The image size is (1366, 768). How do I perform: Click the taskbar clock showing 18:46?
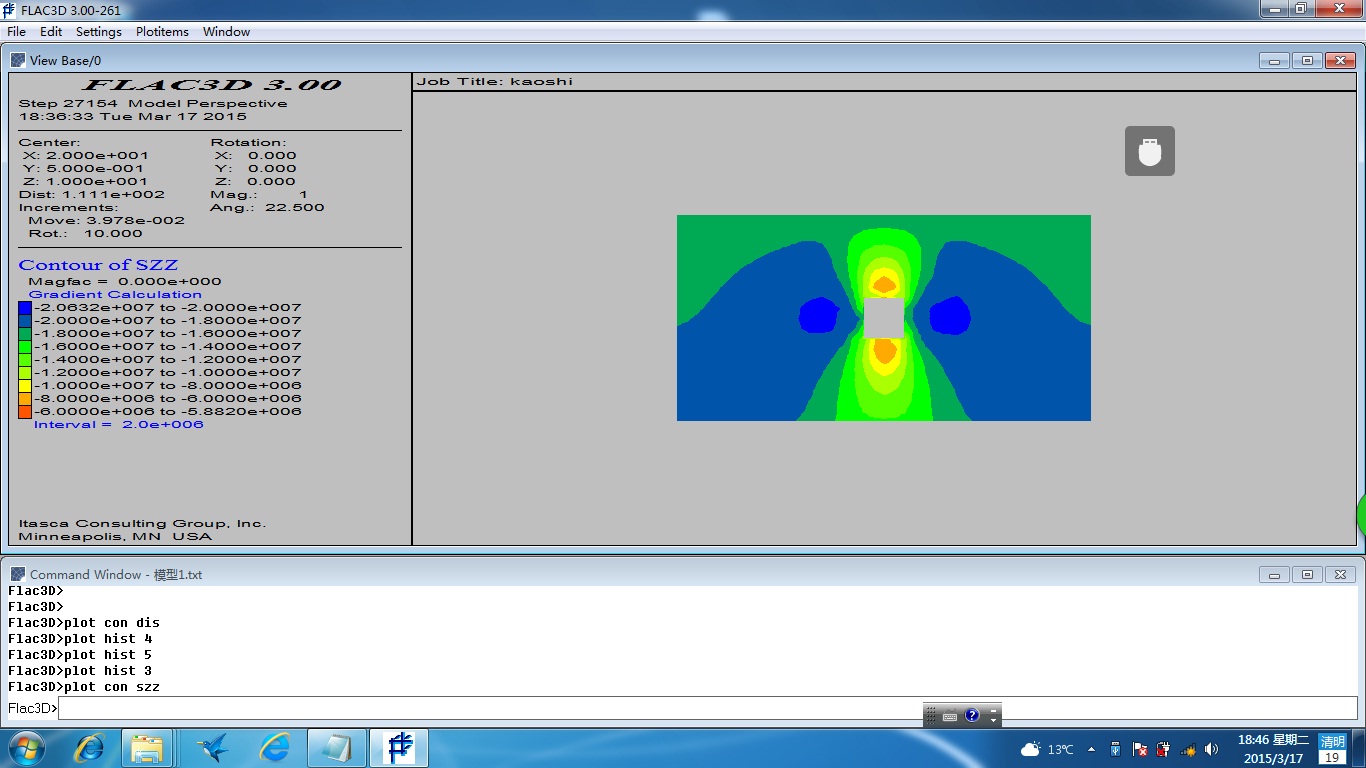tap(1273, 749)
